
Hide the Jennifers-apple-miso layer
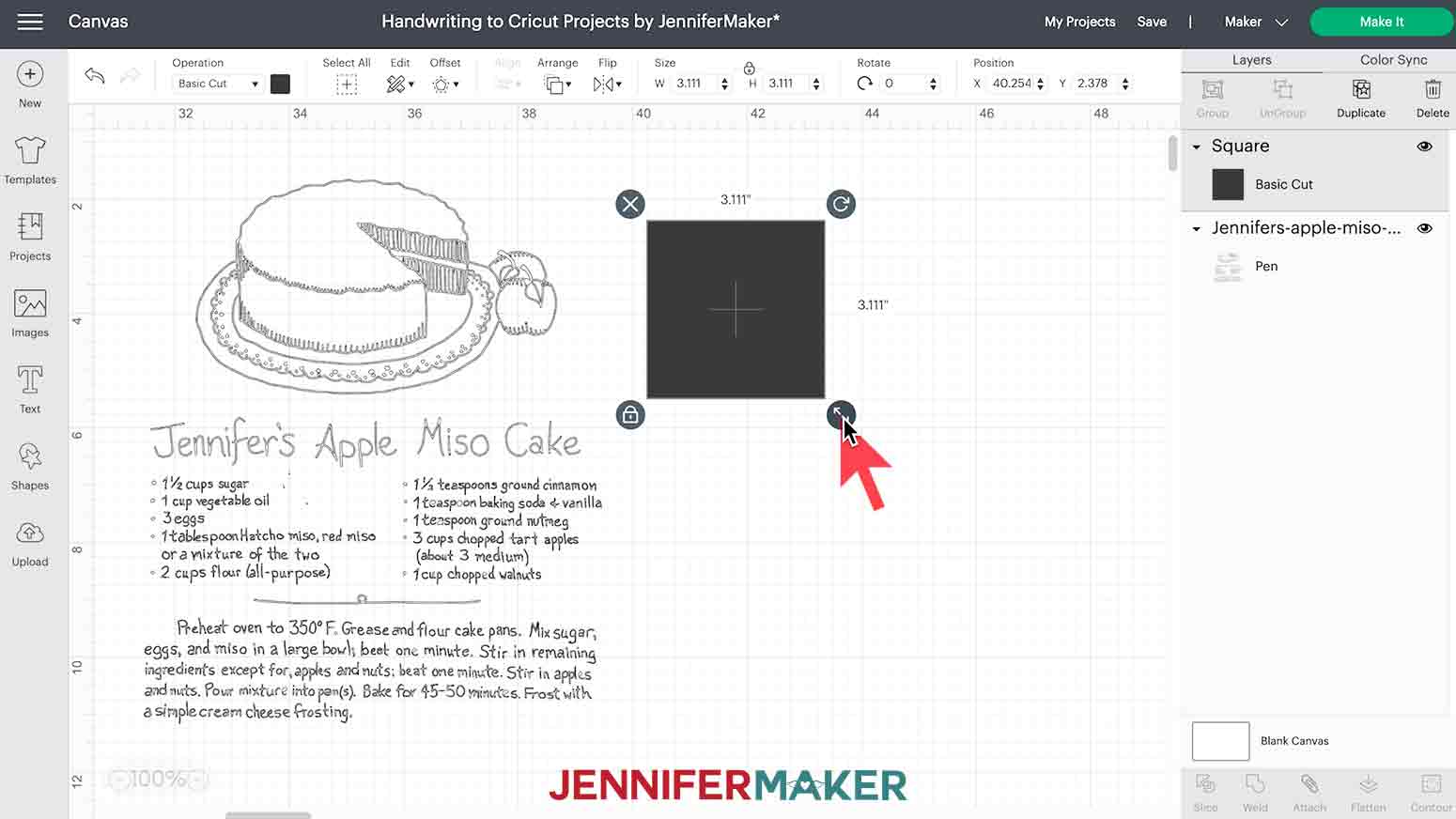coord(1425,228)
